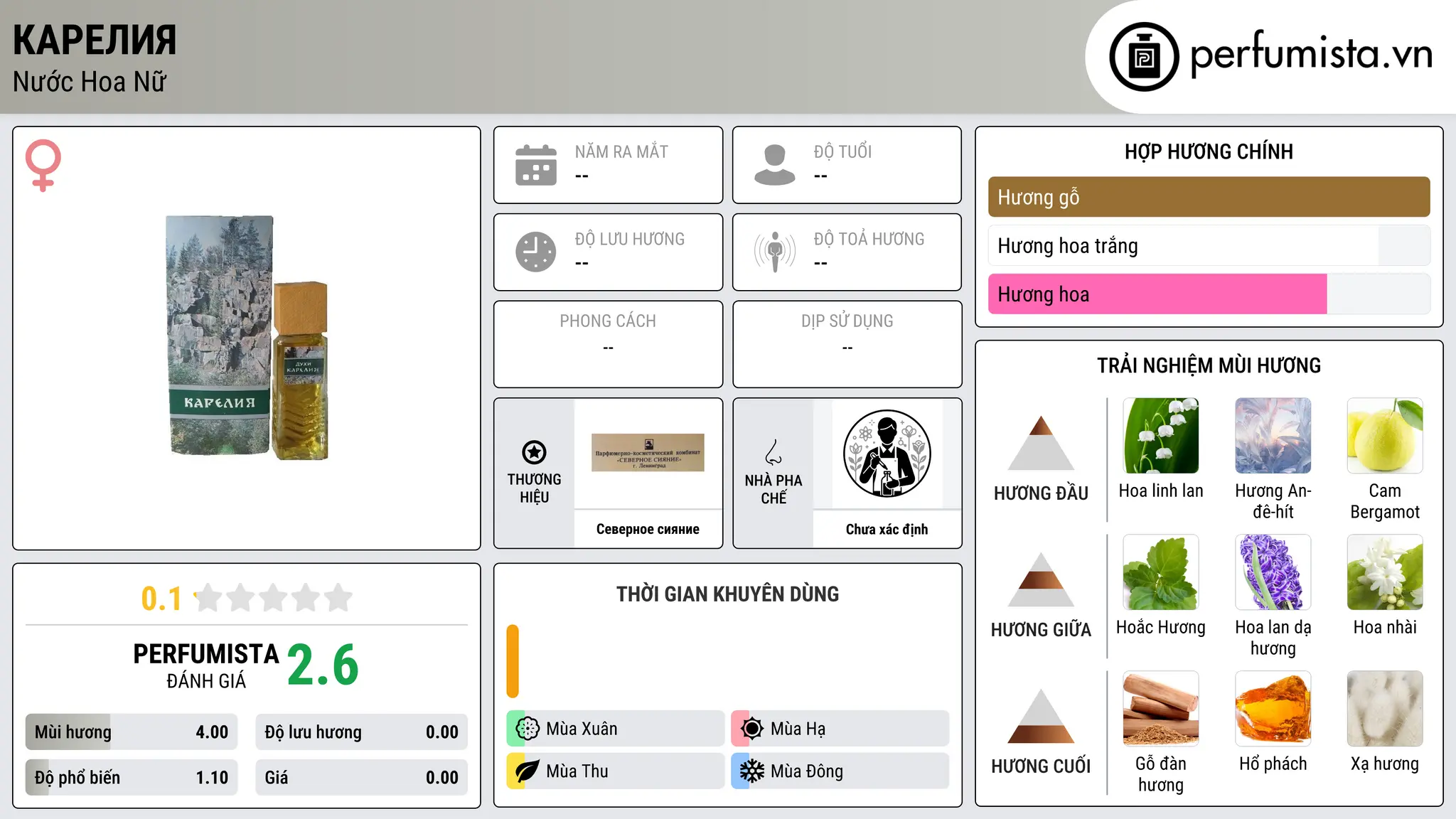This screenshot has width=1456, height=819.
Task: Click the orange 0.1 user rating
Action: [161, 599]
